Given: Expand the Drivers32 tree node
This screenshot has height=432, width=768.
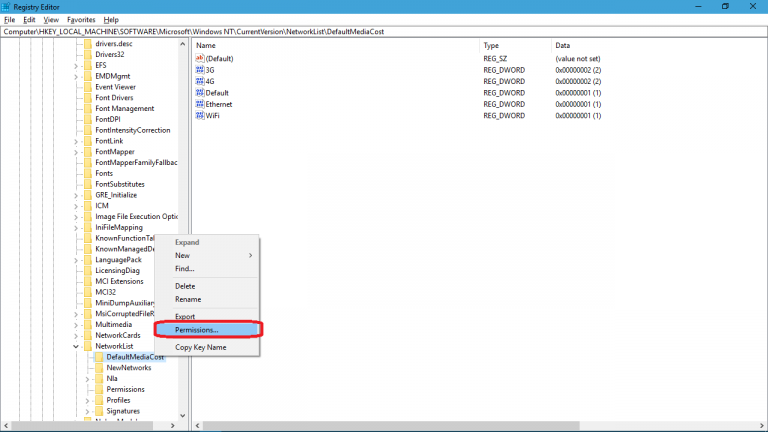Looking at the screenshot, I should (76, 54).
